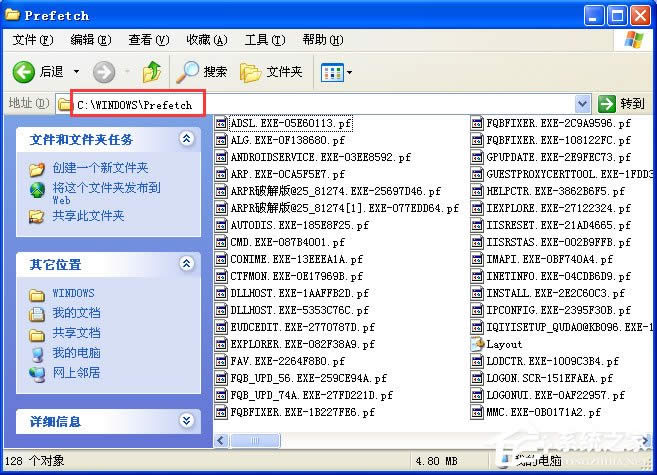Open the address bar dropdown
The width and height of the screenshot is (657, 475).
[x=583, y=104]
